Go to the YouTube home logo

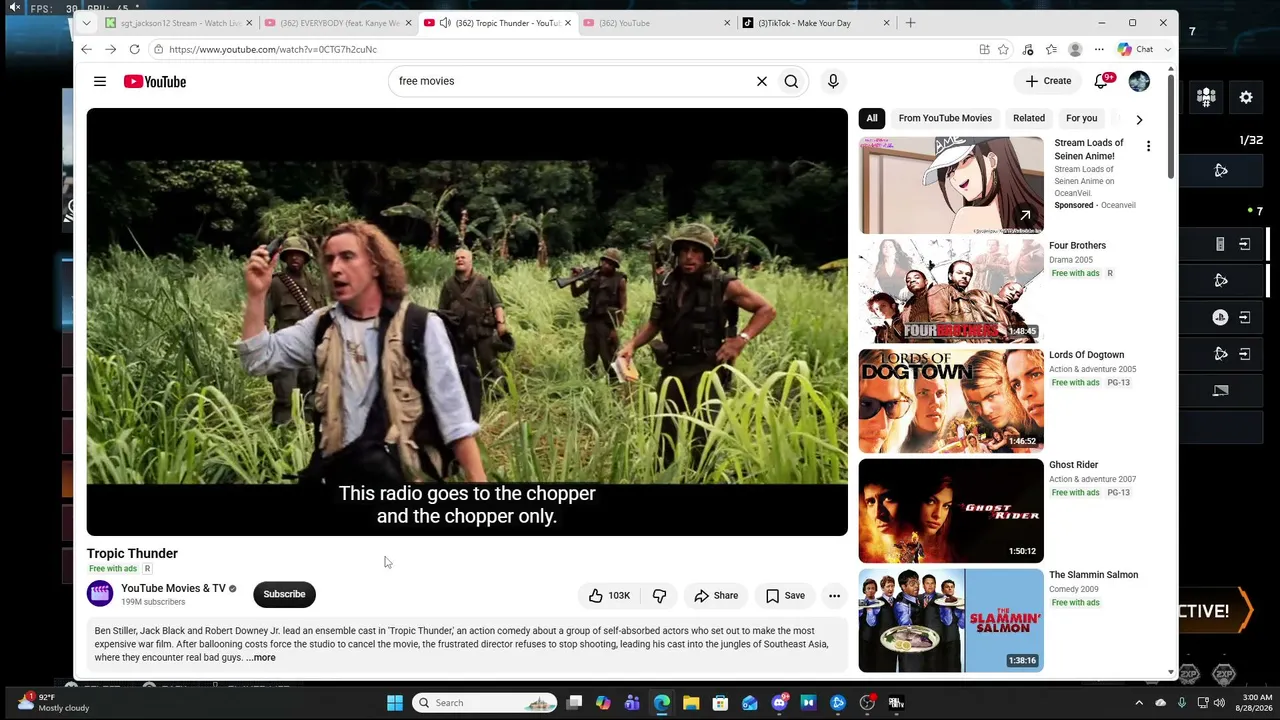(x=155, y=81)
